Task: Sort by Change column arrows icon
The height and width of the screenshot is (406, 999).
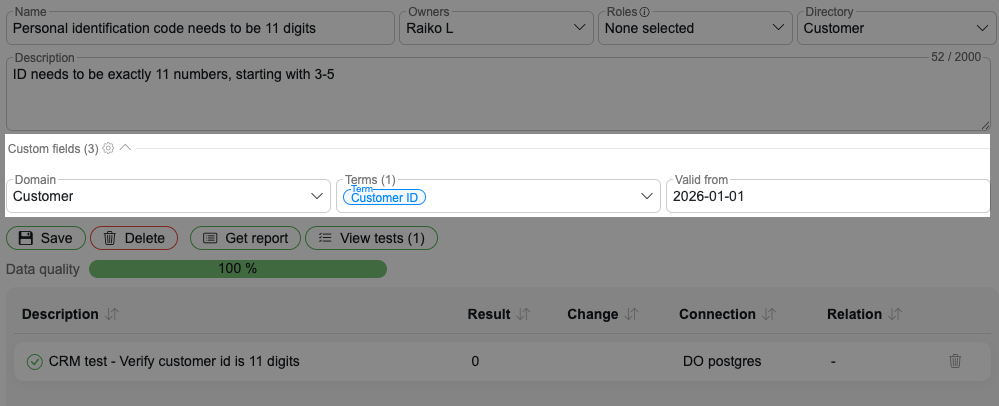Action: [x=631, y=314]
